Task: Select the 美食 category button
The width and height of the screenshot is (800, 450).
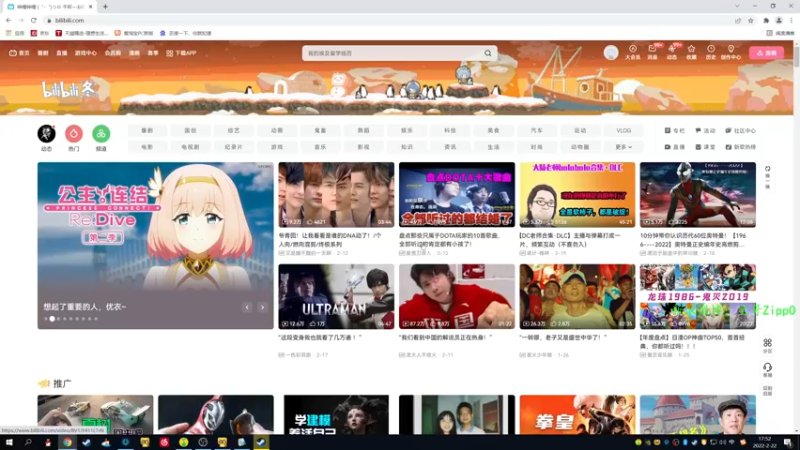Action: (493, 131)
